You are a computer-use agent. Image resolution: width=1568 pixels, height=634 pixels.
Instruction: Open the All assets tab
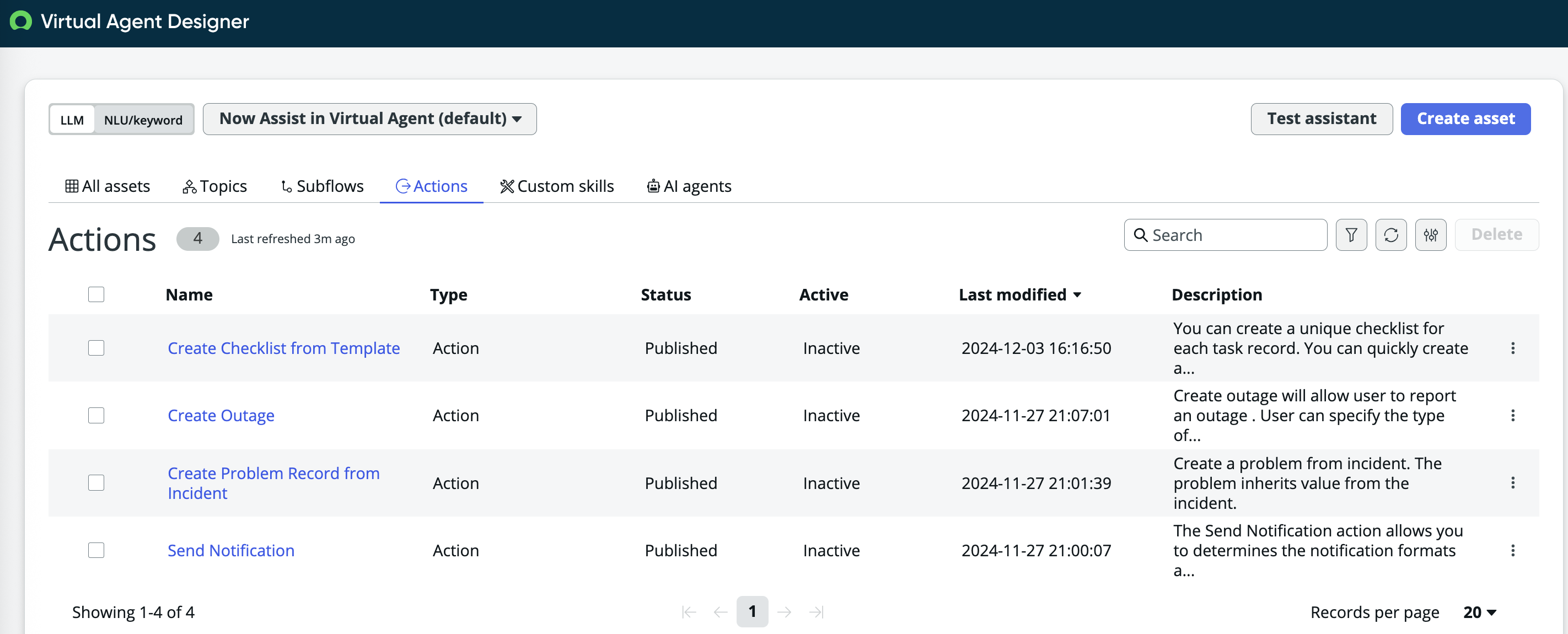[107, 186]
